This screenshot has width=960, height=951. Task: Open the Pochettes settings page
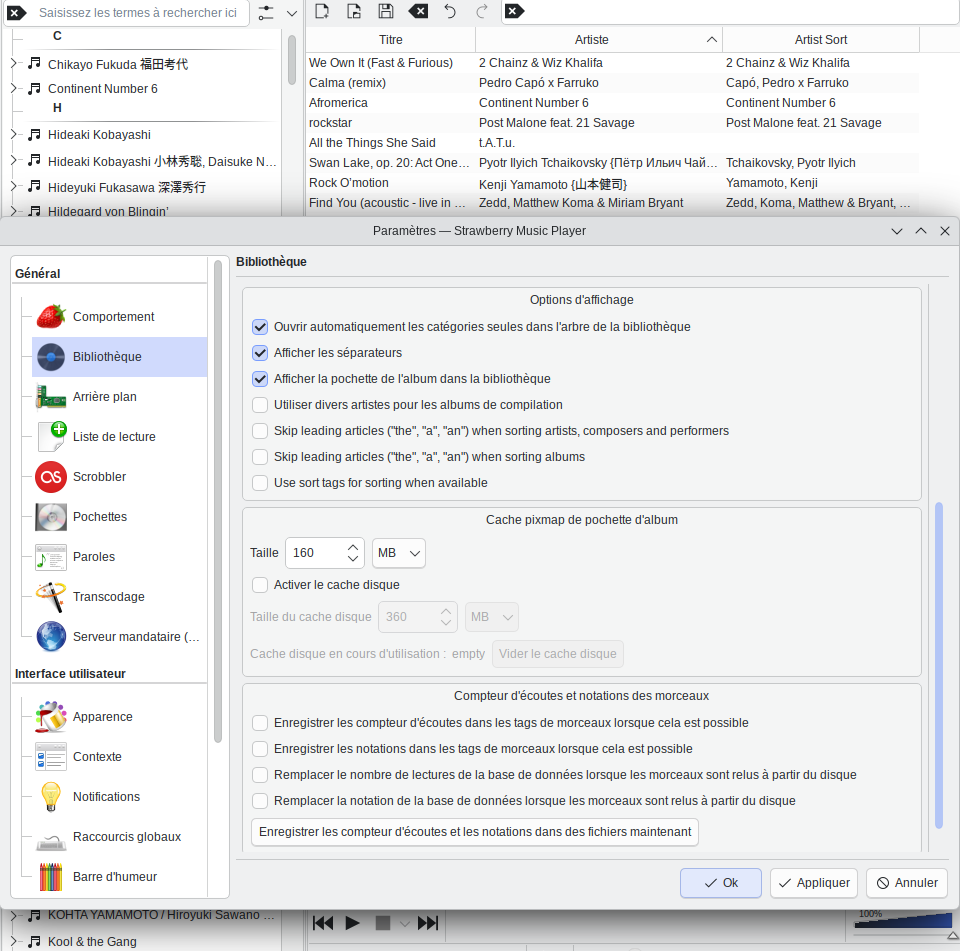coord(100,517)
